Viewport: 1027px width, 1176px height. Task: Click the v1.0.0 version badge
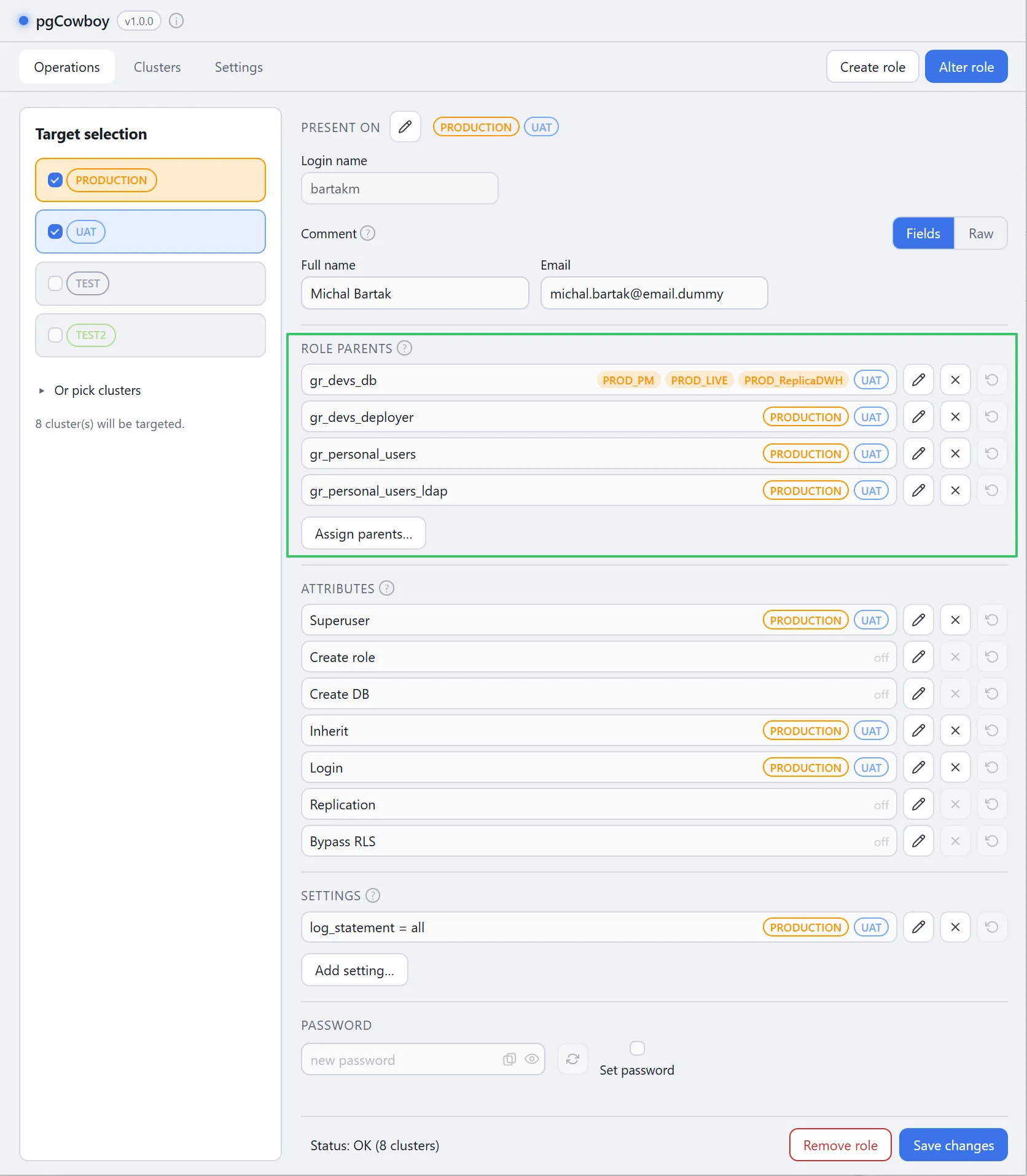[x=139, y=21]
